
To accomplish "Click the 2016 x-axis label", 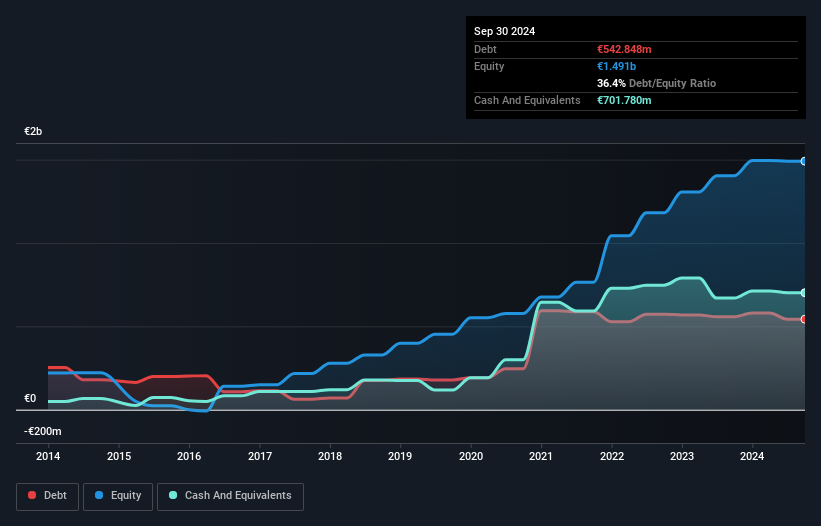I will pyautogui.click(x=189, y=456).
